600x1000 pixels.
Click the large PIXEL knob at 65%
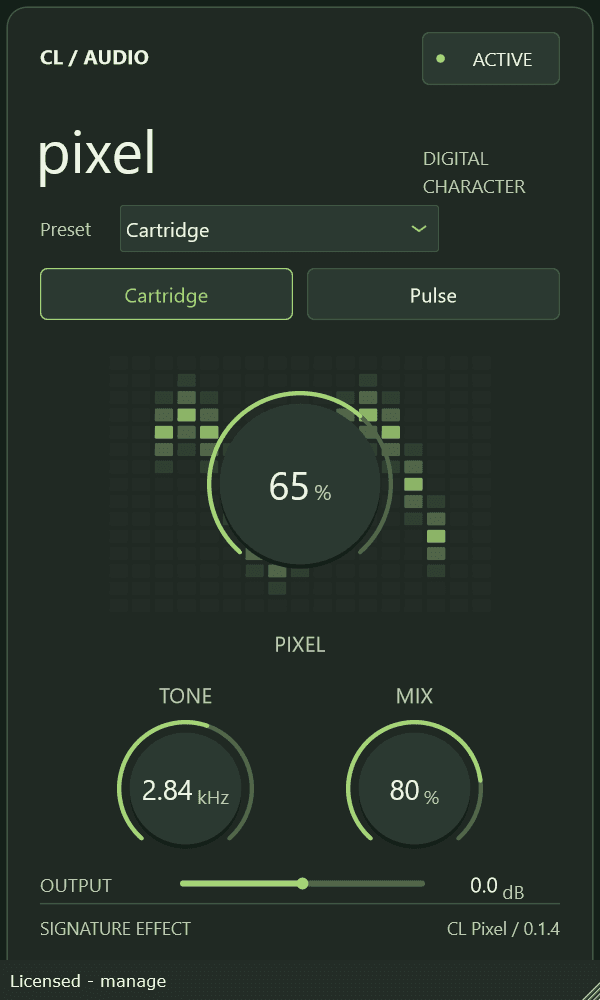click(300, 485)
